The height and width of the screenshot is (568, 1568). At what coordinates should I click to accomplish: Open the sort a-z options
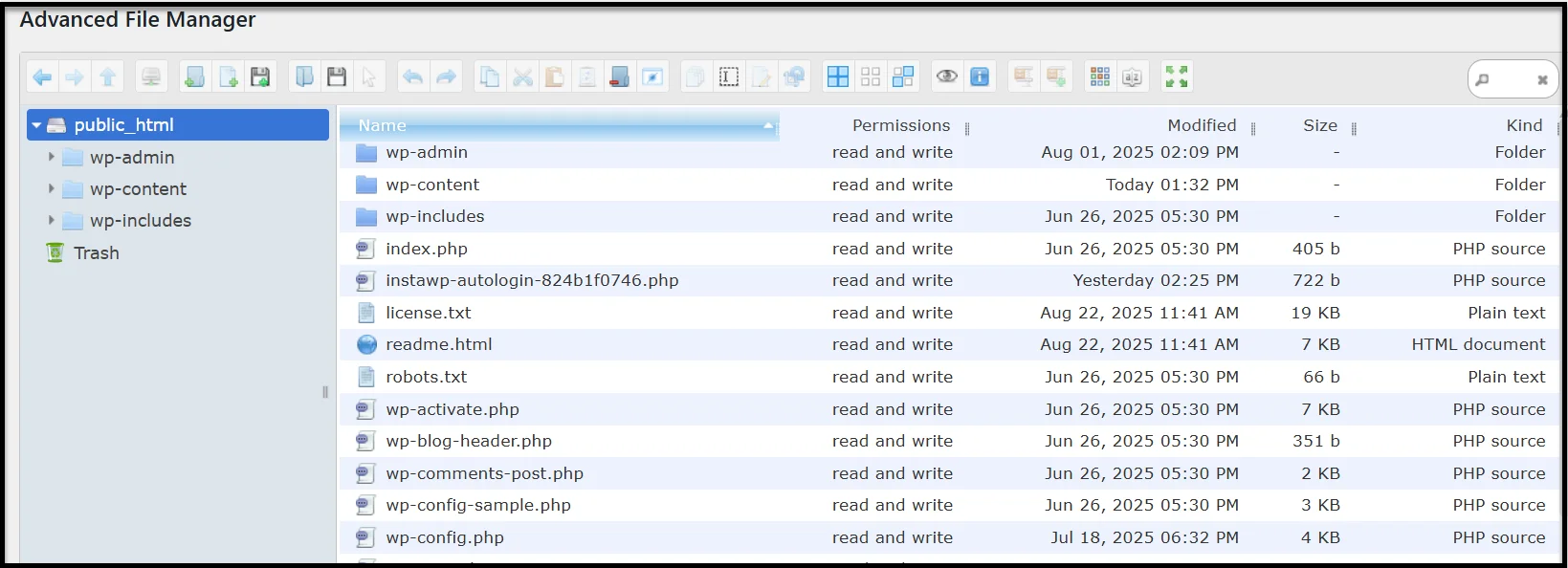1133,77
